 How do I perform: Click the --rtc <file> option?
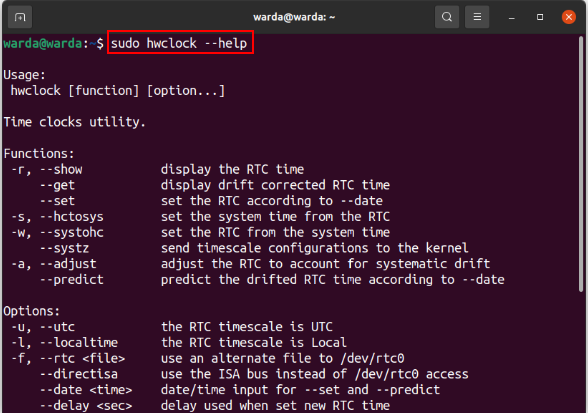pos(82,359)
